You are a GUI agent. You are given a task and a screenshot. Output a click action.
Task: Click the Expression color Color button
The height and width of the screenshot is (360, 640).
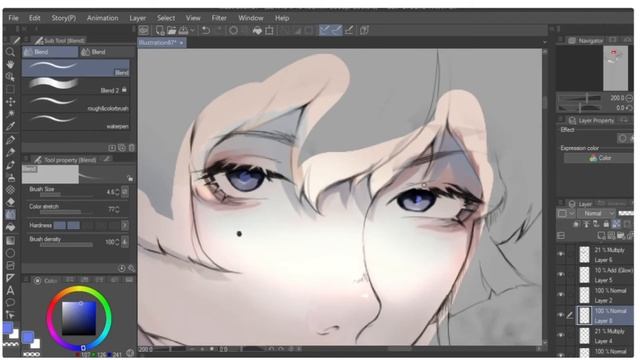(x=600, y=158)
